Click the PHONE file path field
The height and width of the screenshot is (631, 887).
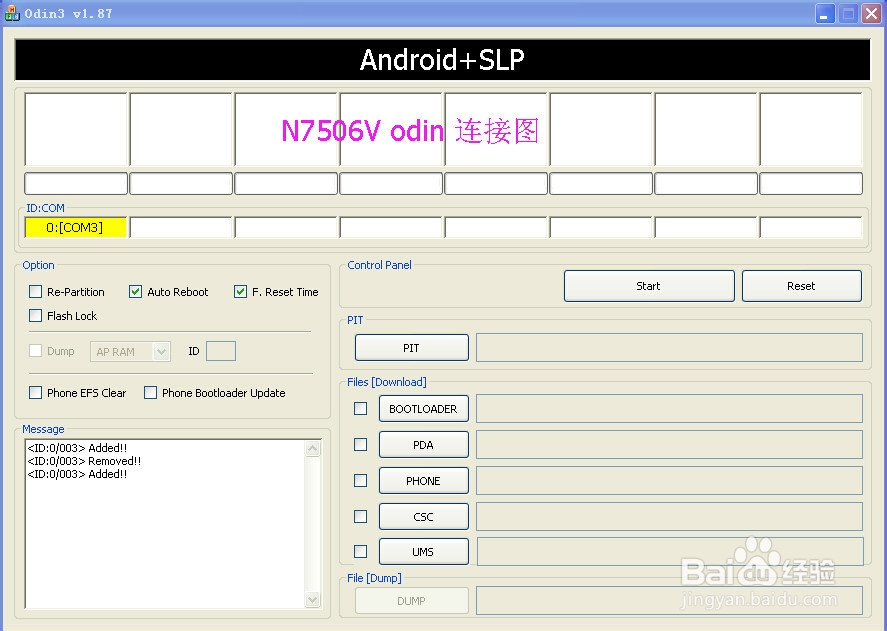pyautogui.click(x=669, y=480)
